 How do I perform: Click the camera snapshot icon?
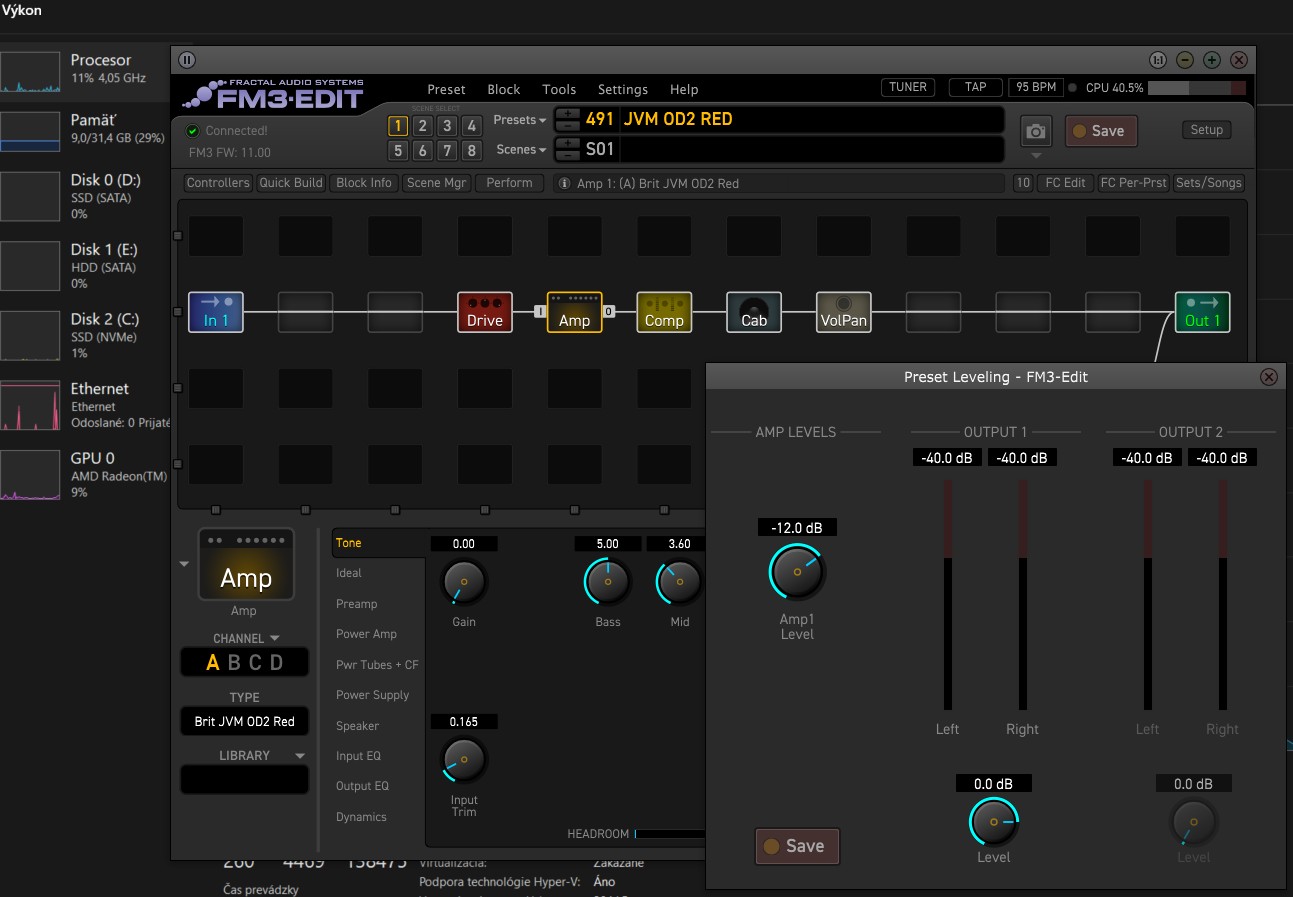coord(1036,131)
